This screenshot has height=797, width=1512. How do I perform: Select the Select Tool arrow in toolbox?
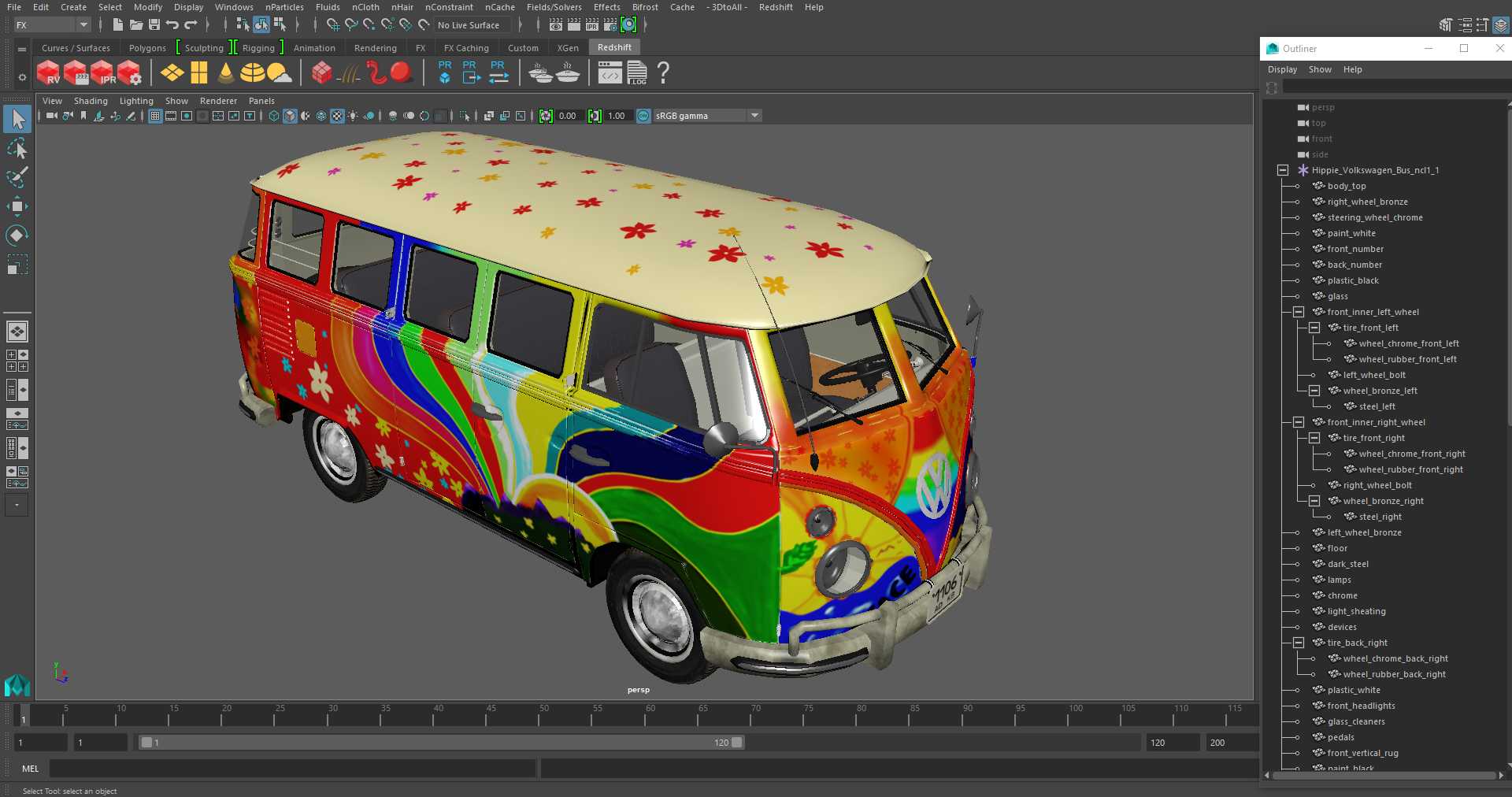[x=17, y=120]
